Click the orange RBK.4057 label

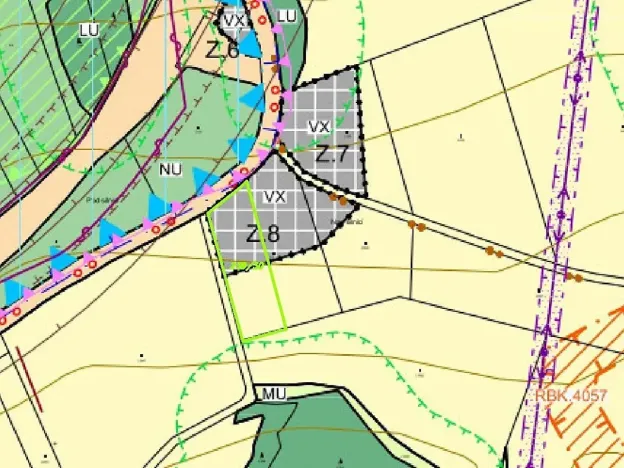coord(571,396)
